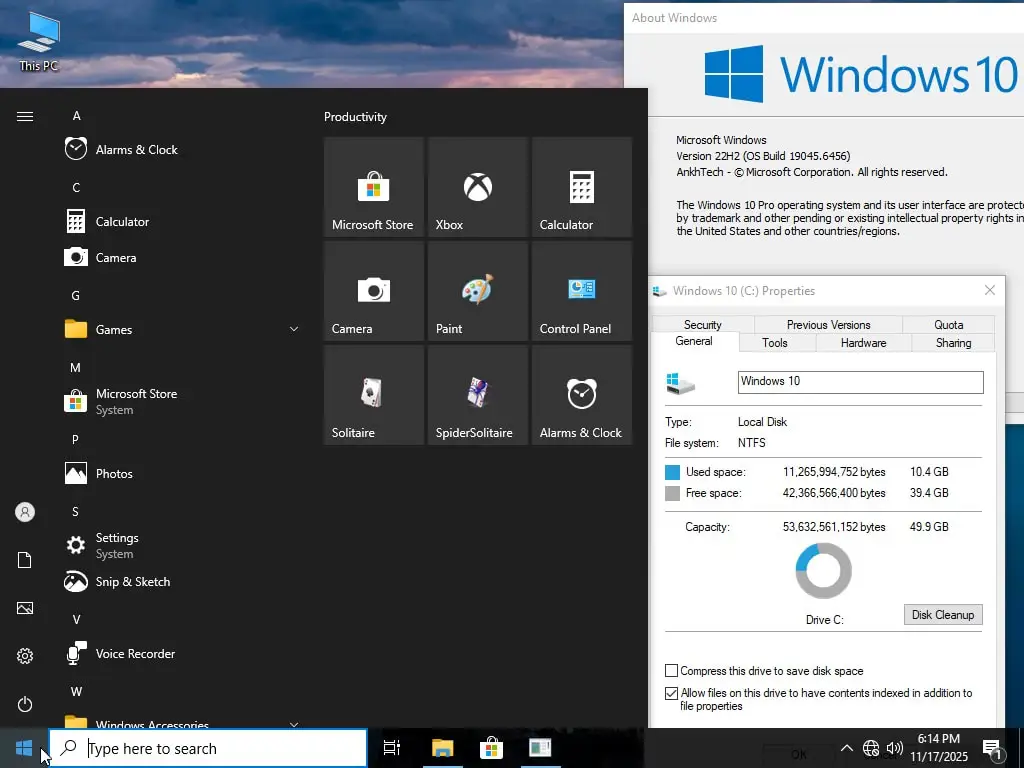Open the Control Panel tile
Image resolution: width=1024 pixels, height=768 pixels.
581,291
